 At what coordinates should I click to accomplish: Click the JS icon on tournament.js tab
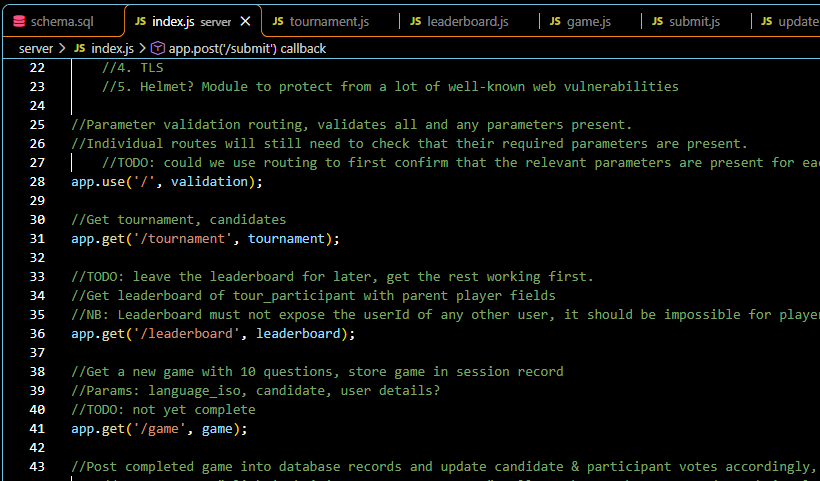coord(278,21)
